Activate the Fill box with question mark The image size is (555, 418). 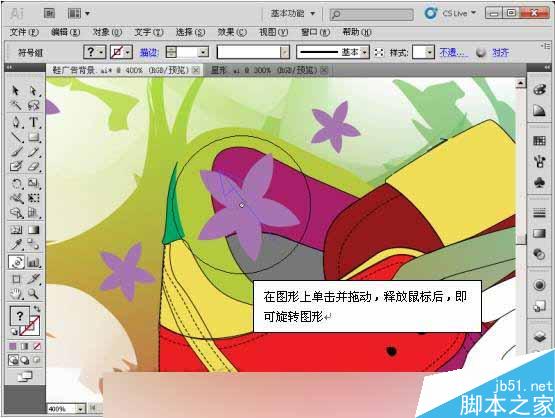point(19,316)
